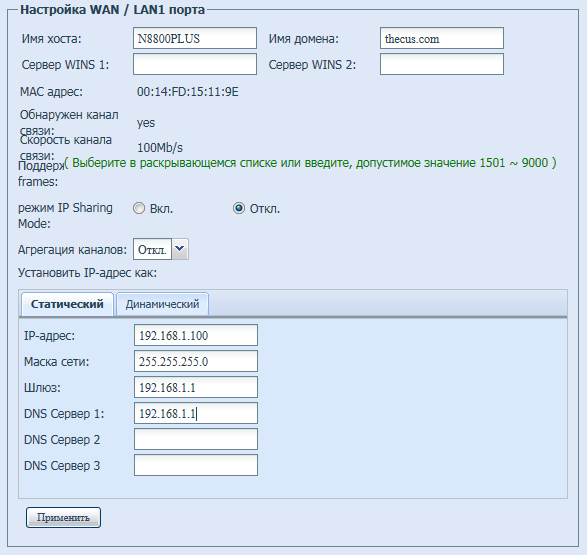Click the Агрегация каналов Откл. value box
The height and width of the screenshot is (555, 587).
(x=152, y=249)
